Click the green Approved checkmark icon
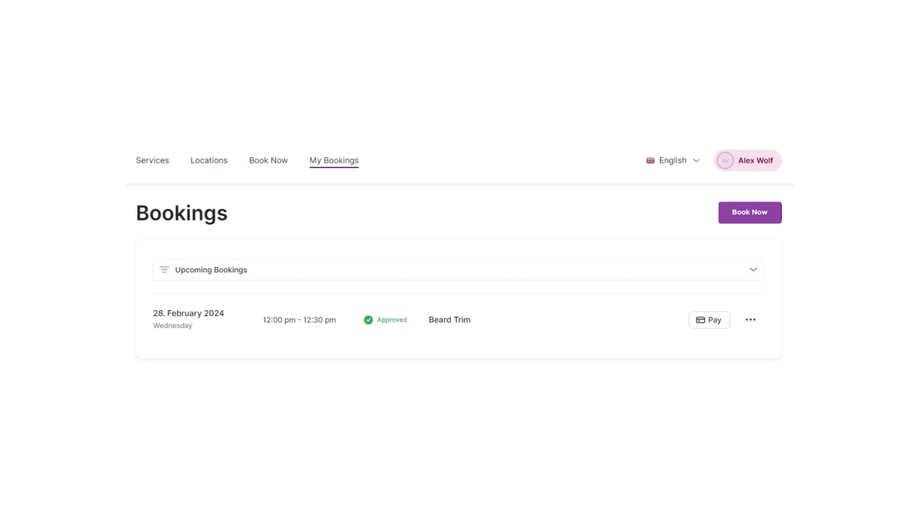920x517 pixels. point(368,320)
